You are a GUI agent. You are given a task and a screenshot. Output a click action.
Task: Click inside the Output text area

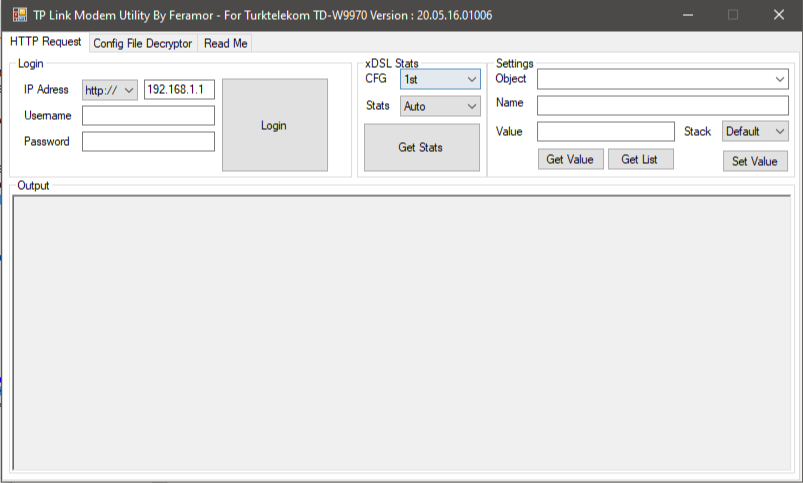coord(402,333)
